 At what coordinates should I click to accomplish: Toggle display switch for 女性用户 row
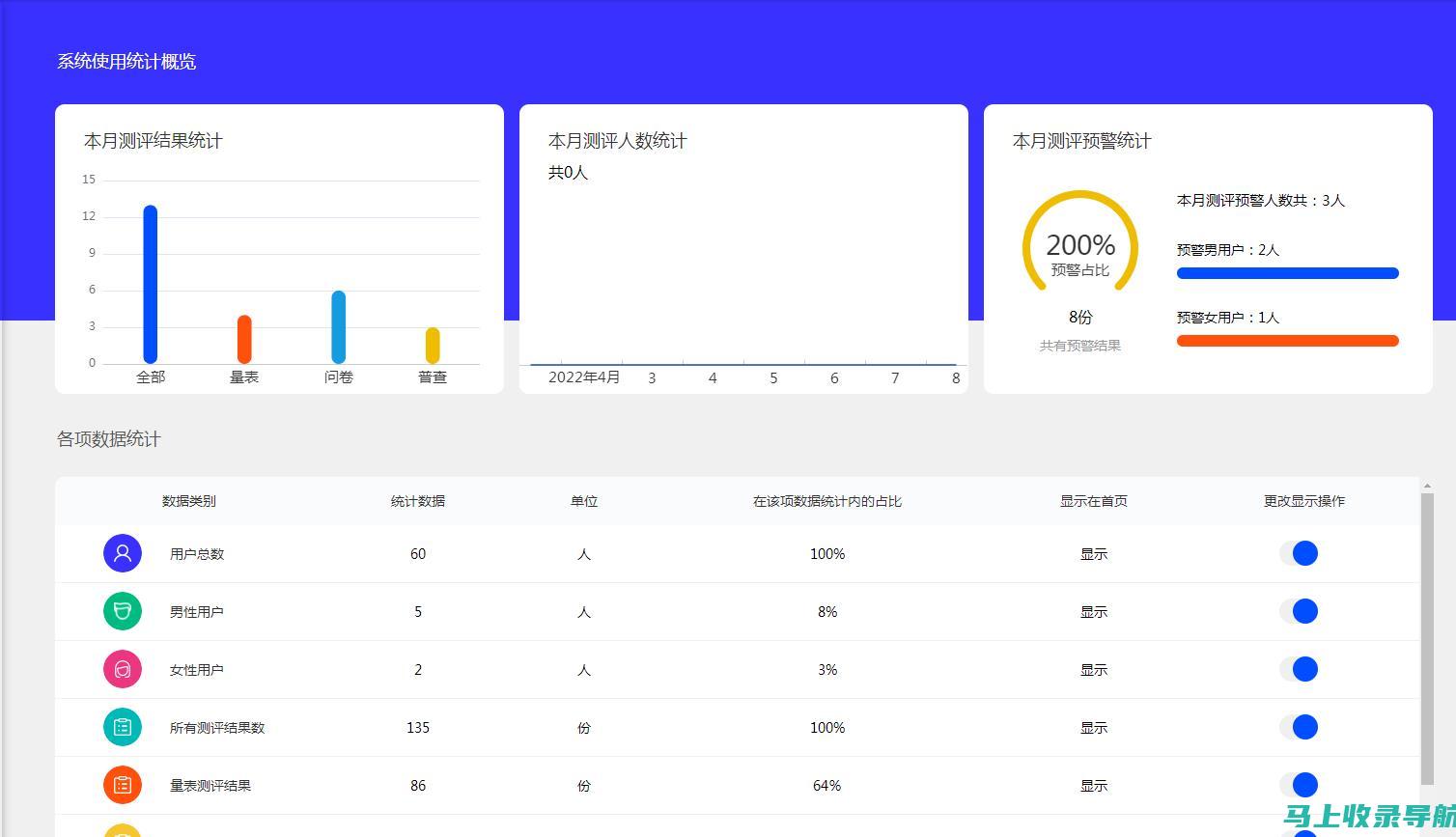1299,669
